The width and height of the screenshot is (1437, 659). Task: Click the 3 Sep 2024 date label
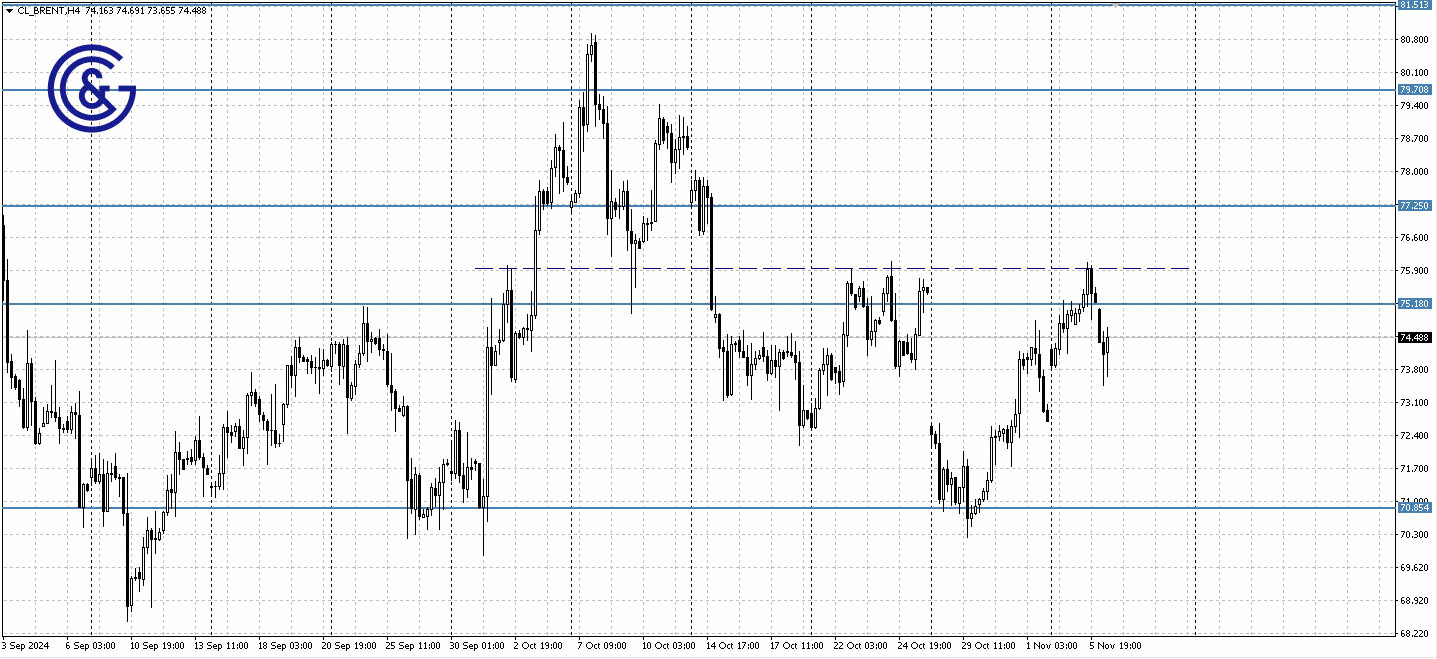tap(26, 646)
